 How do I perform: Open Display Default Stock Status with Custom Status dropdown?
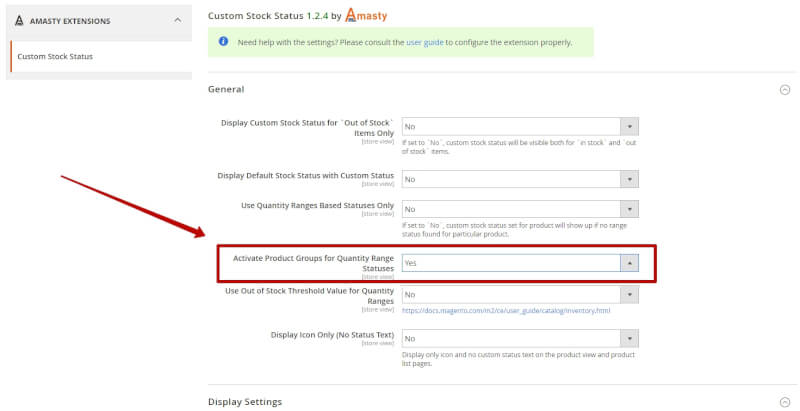520,179
